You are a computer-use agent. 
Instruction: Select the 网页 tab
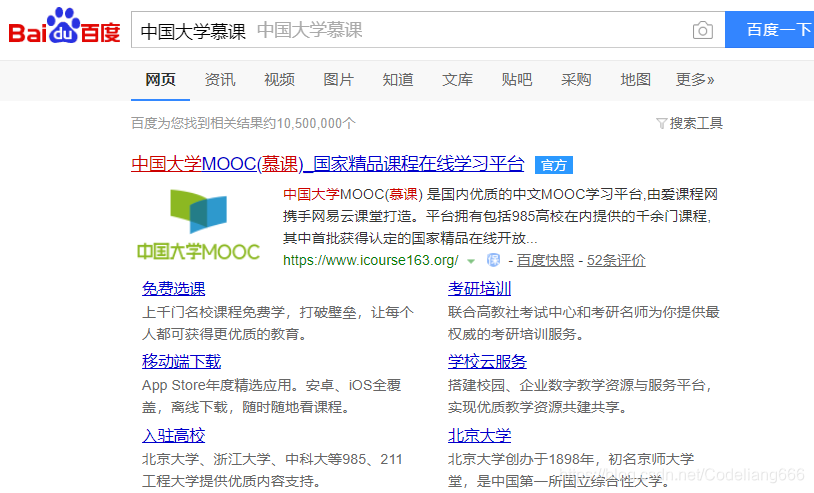(x=160, y=79)
